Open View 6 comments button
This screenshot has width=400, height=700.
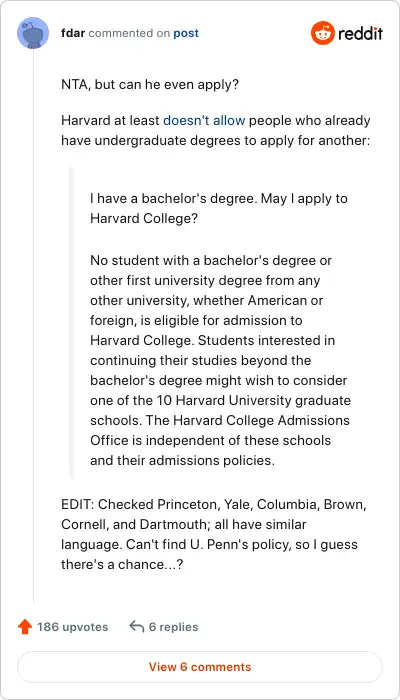click(x=200, y=667)
